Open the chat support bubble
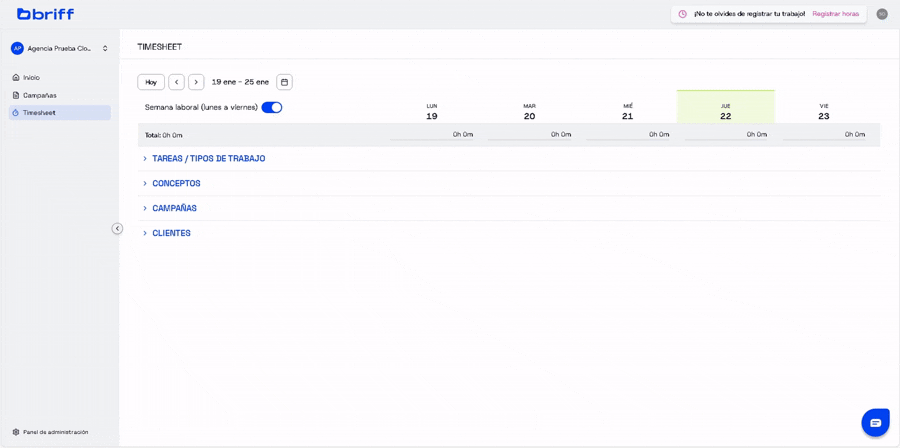The height and width of the screenshot is (448, 900). (x=875, y=423)
